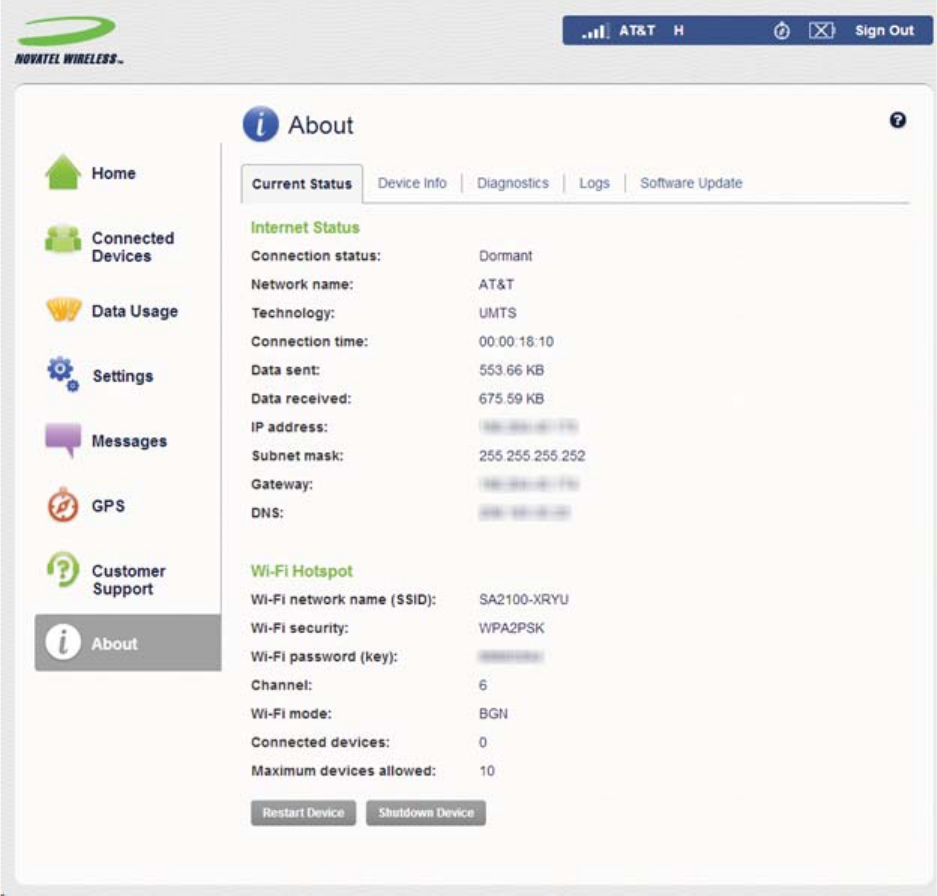
Task: Click the blue Settings gears icon
Action: click(63, 374)
